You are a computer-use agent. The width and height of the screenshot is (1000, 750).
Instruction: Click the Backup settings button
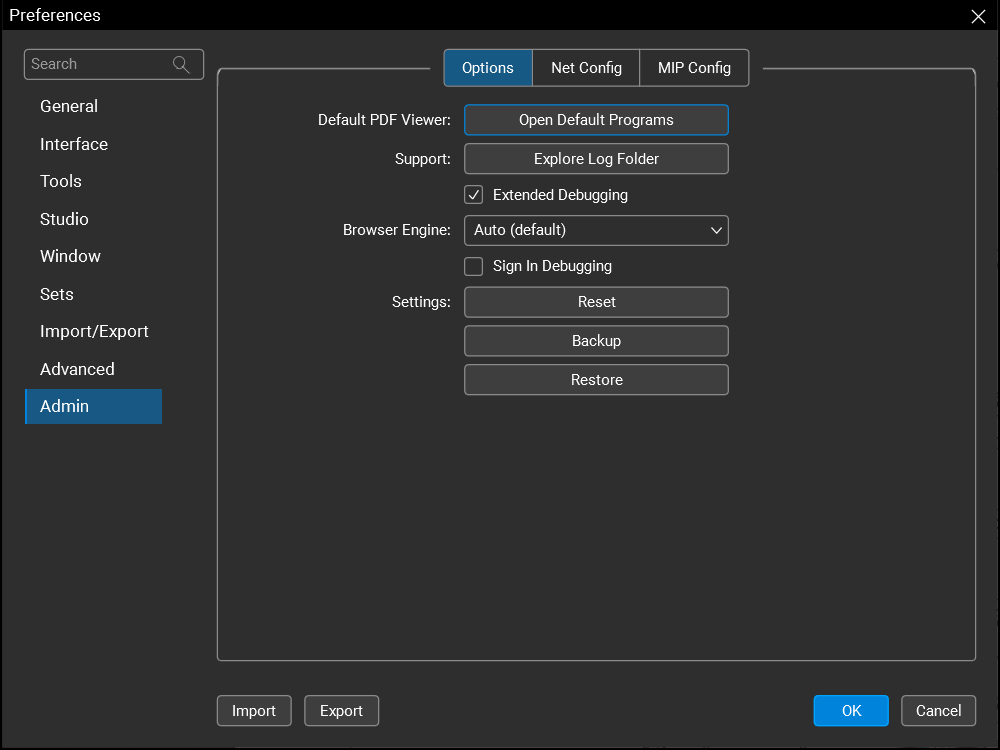coord(596,341)
